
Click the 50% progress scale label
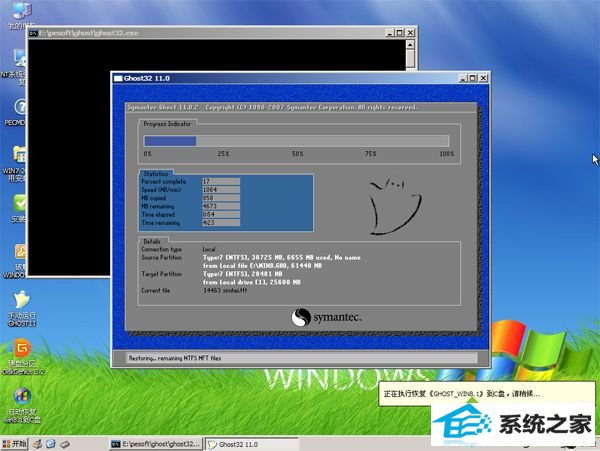pyautogui.click(x=297, y=153)
